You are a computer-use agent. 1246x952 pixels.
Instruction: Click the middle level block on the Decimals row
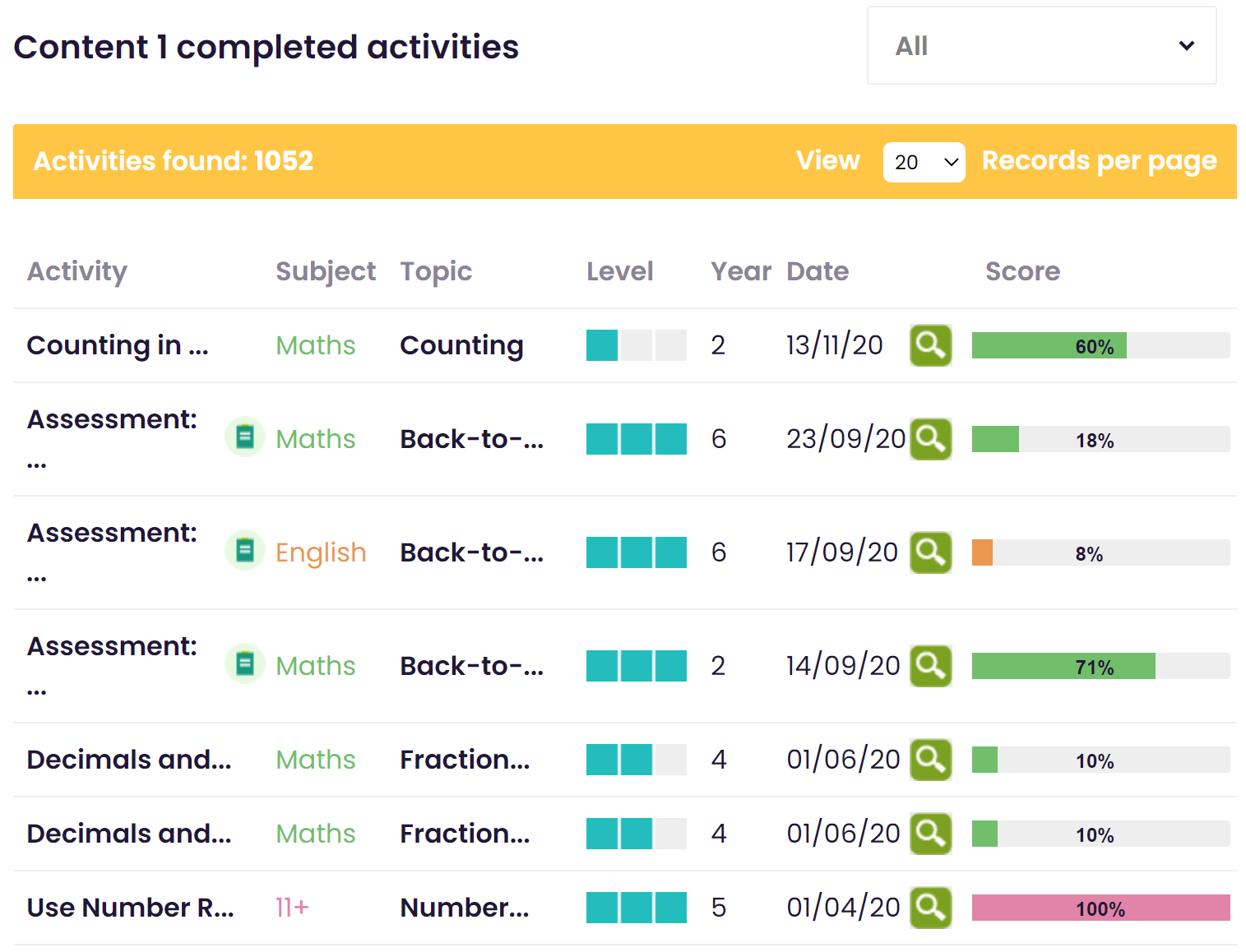click(x=636, y=760)
